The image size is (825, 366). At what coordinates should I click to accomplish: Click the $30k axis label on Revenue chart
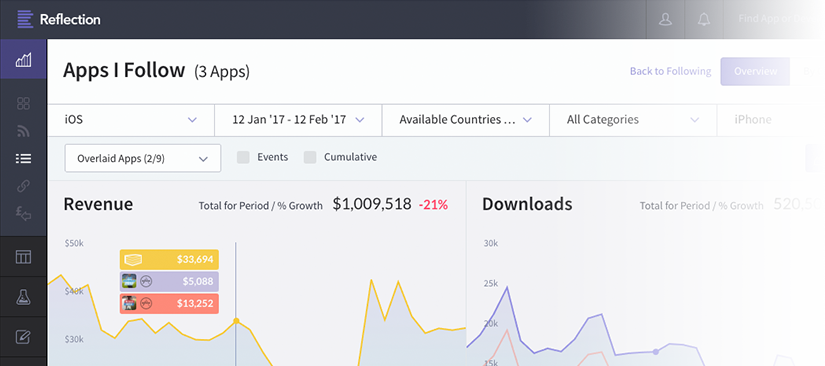pyautogui.click(x=74, y=339)
